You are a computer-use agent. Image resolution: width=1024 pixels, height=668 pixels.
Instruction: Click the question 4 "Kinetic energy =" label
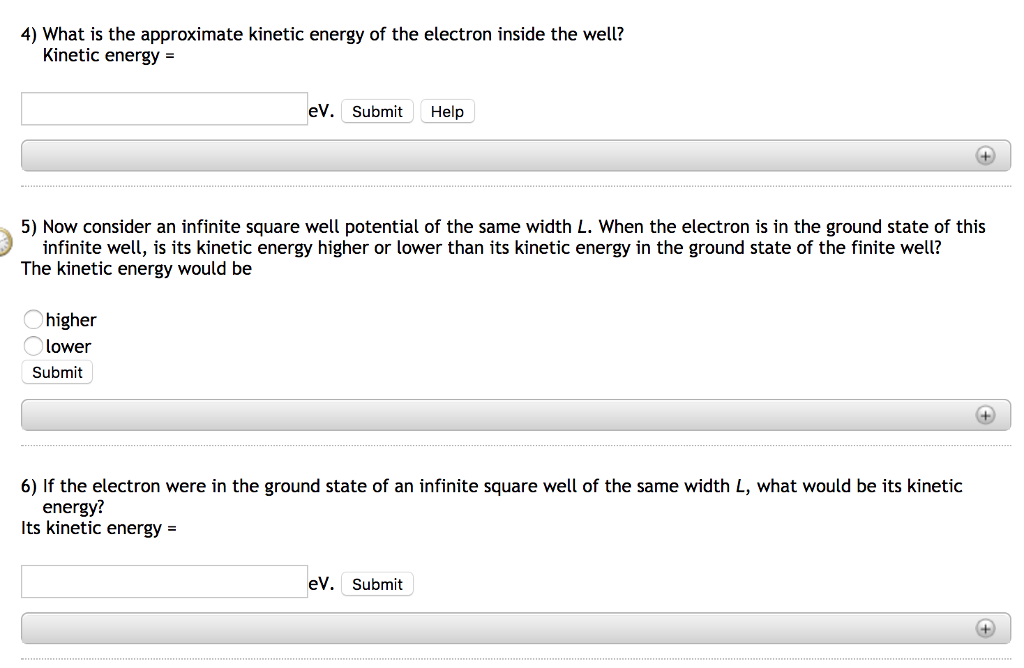point(109,56)
